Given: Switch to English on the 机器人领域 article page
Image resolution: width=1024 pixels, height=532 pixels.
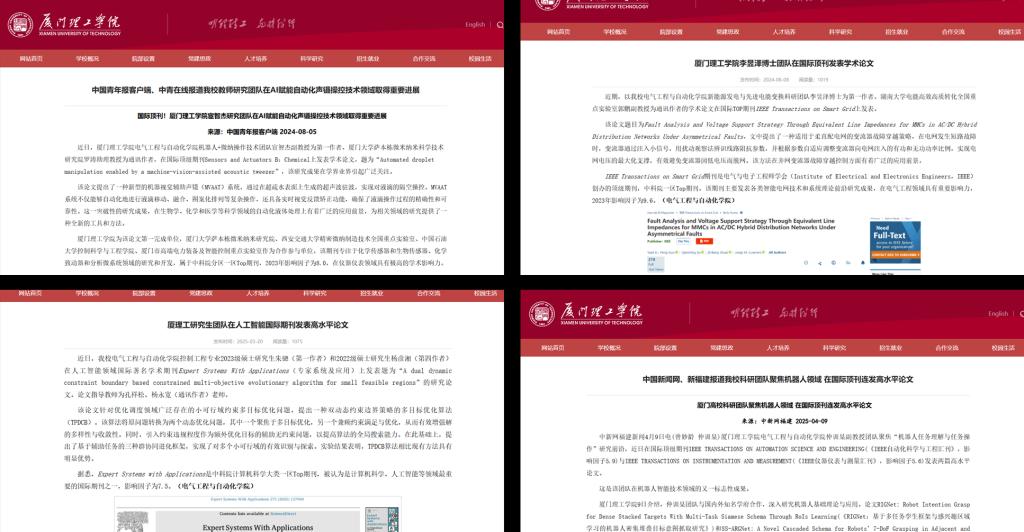Looking at the screenshot, I should pyautogui.click(x=998, y=314).
